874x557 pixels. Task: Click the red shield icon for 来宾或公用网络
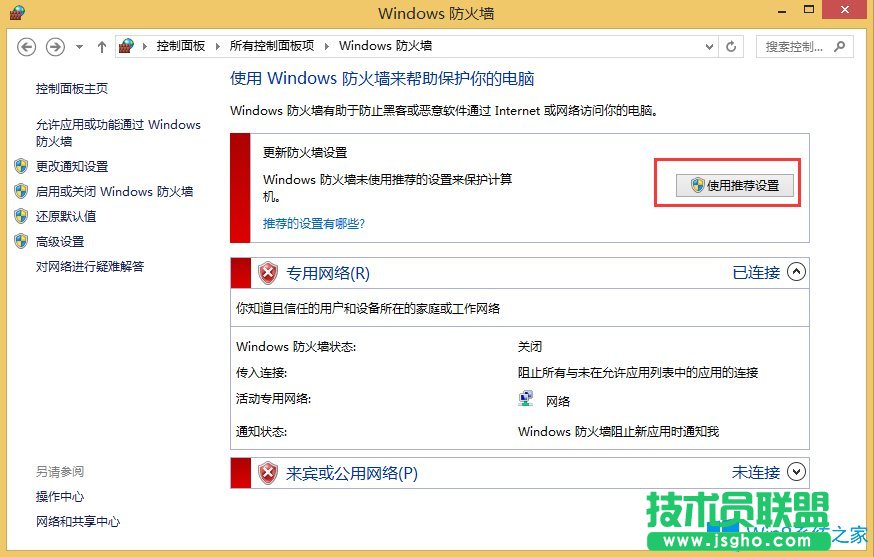[x=268, y=473]
